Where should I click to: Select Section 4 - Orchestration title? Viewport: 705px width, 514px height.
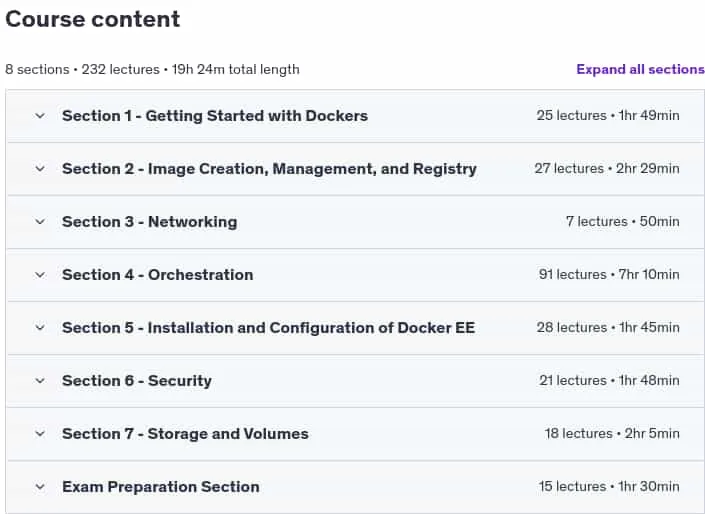click(x=157, y=275)
